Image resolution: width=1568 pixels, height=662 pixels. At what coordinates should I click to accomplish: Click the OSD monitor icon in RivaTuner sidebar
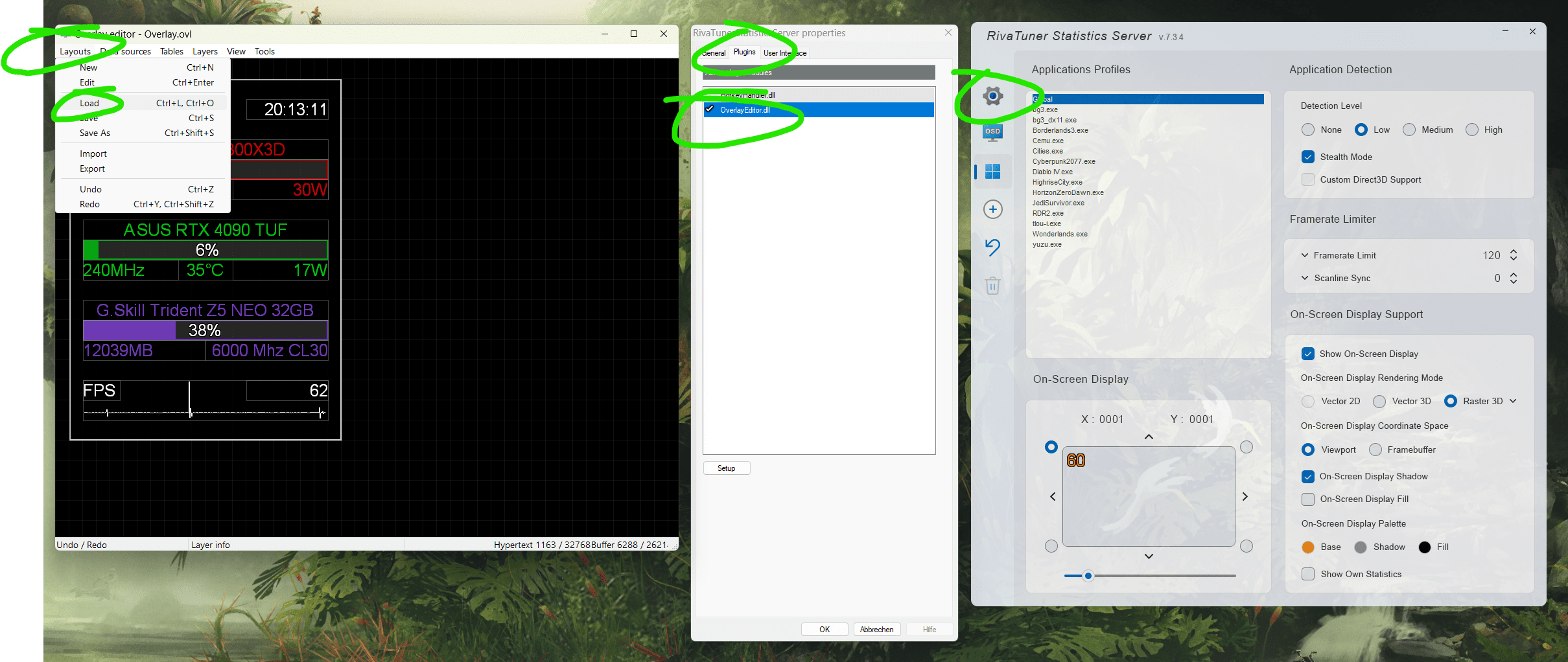point(992,133)
